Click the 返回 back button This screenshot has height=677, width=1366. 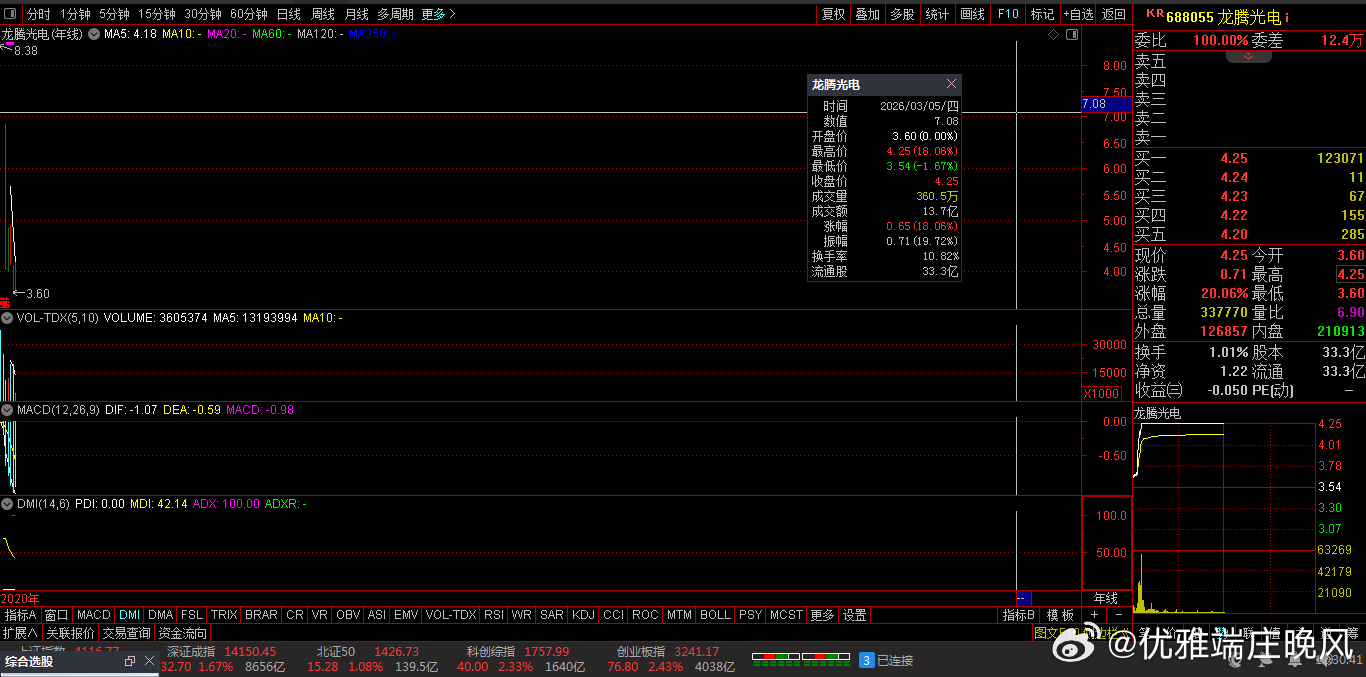[1113, 14]
